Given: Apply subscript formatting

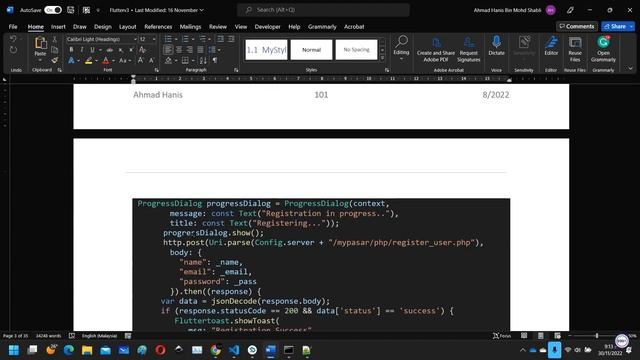Looking at the screenshot, I should (121, 50).
